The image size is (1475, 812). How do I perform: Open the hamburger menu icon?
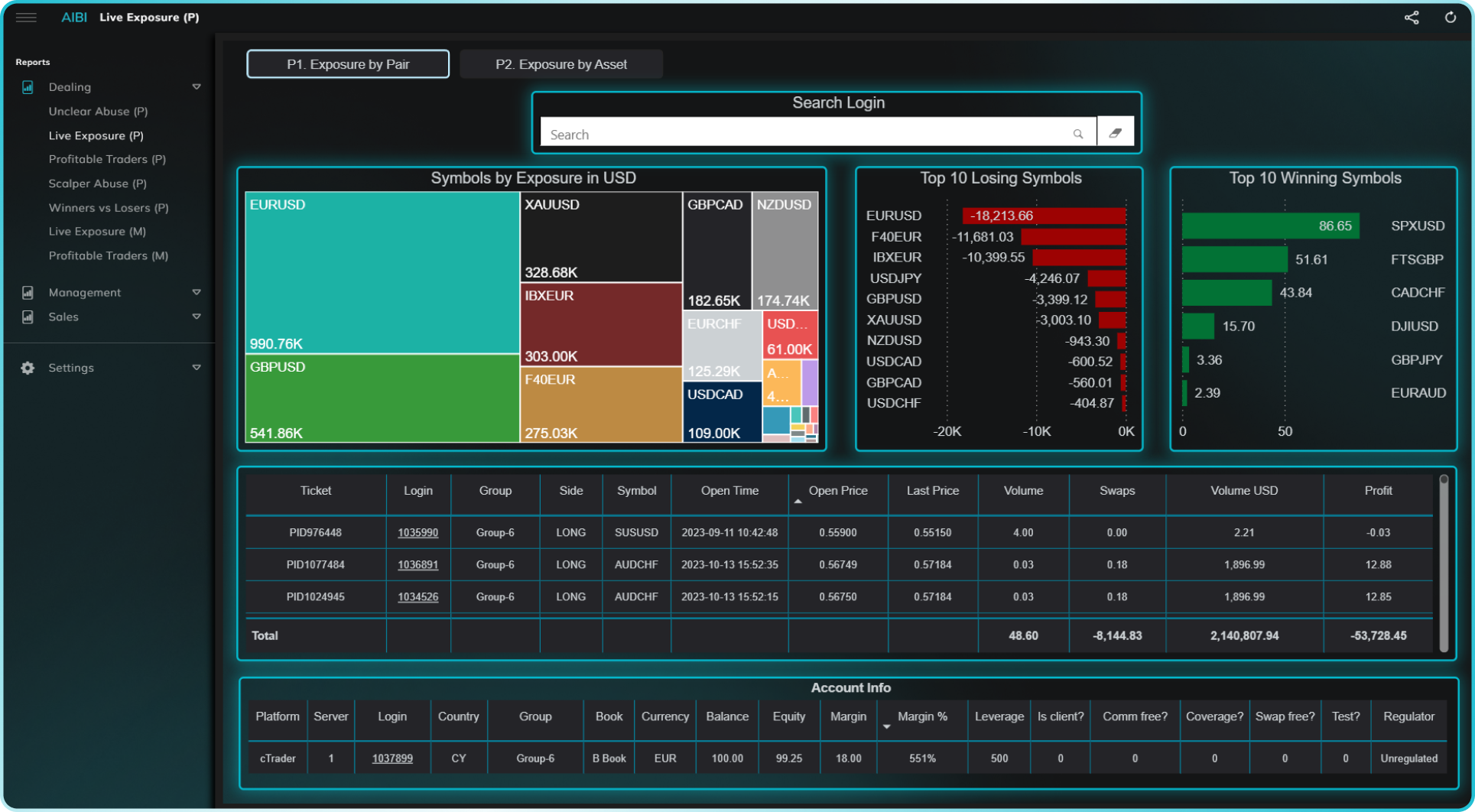click(26, 17)
